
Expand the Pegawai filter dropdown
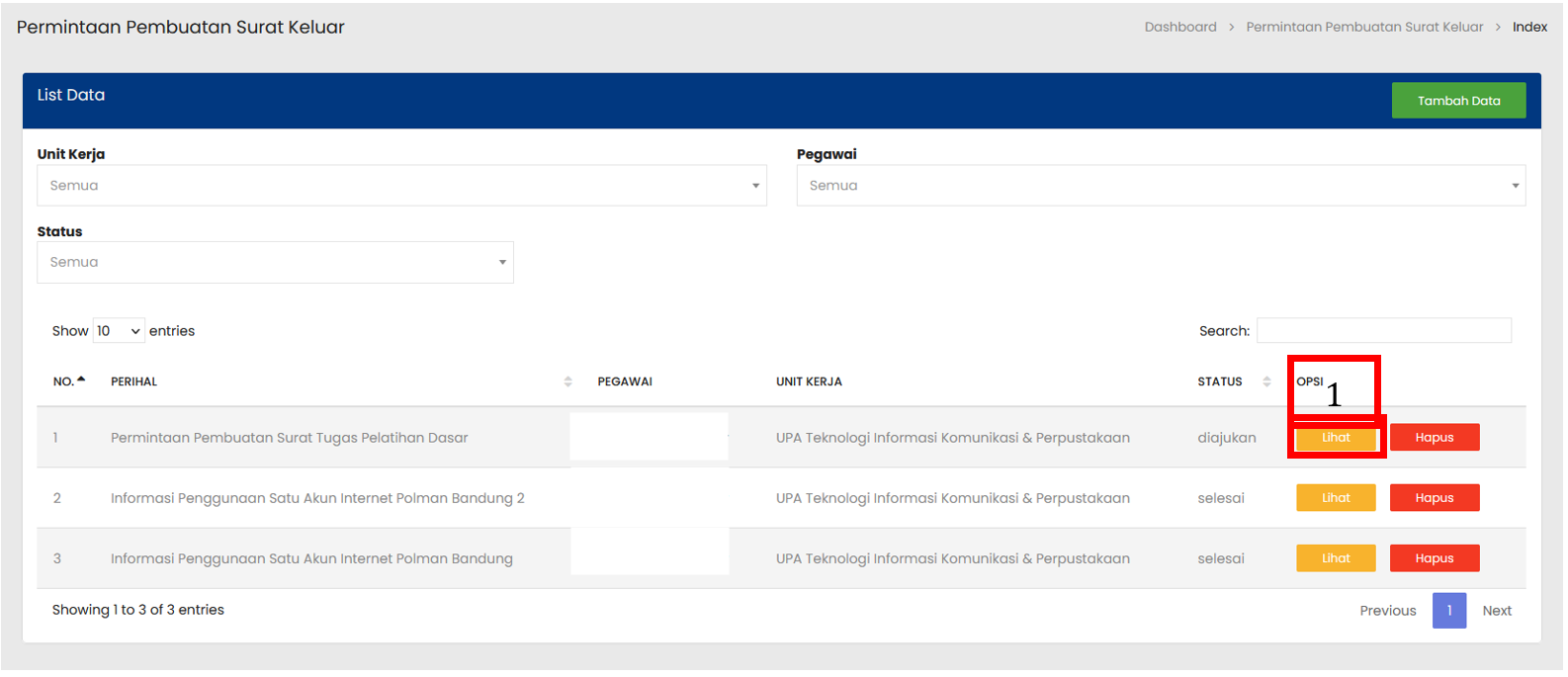[x=1160, y=186]
